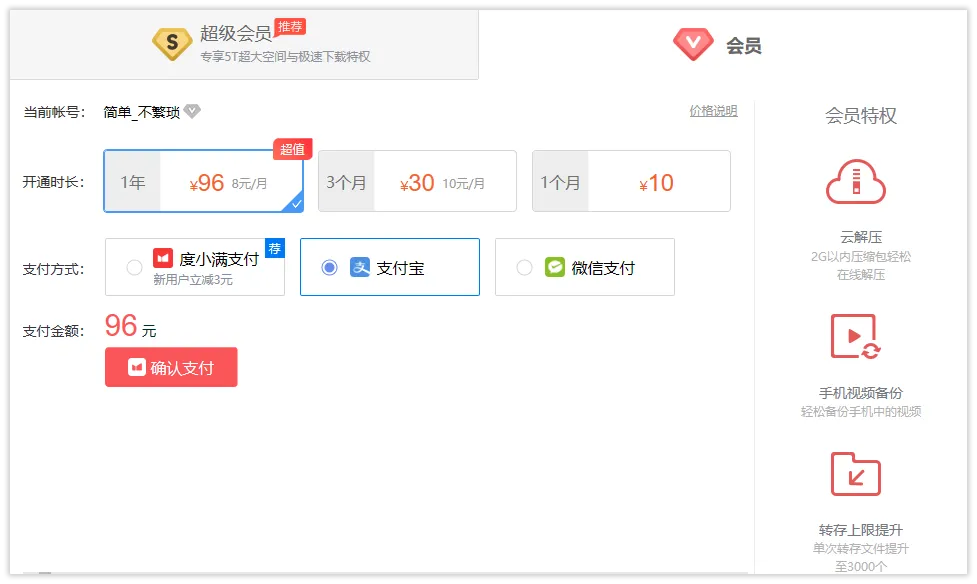Click the 确认支付 confirm payment button
Viewport: 977px width, 584px height.
pyautogui.click(x=171, y=367)
